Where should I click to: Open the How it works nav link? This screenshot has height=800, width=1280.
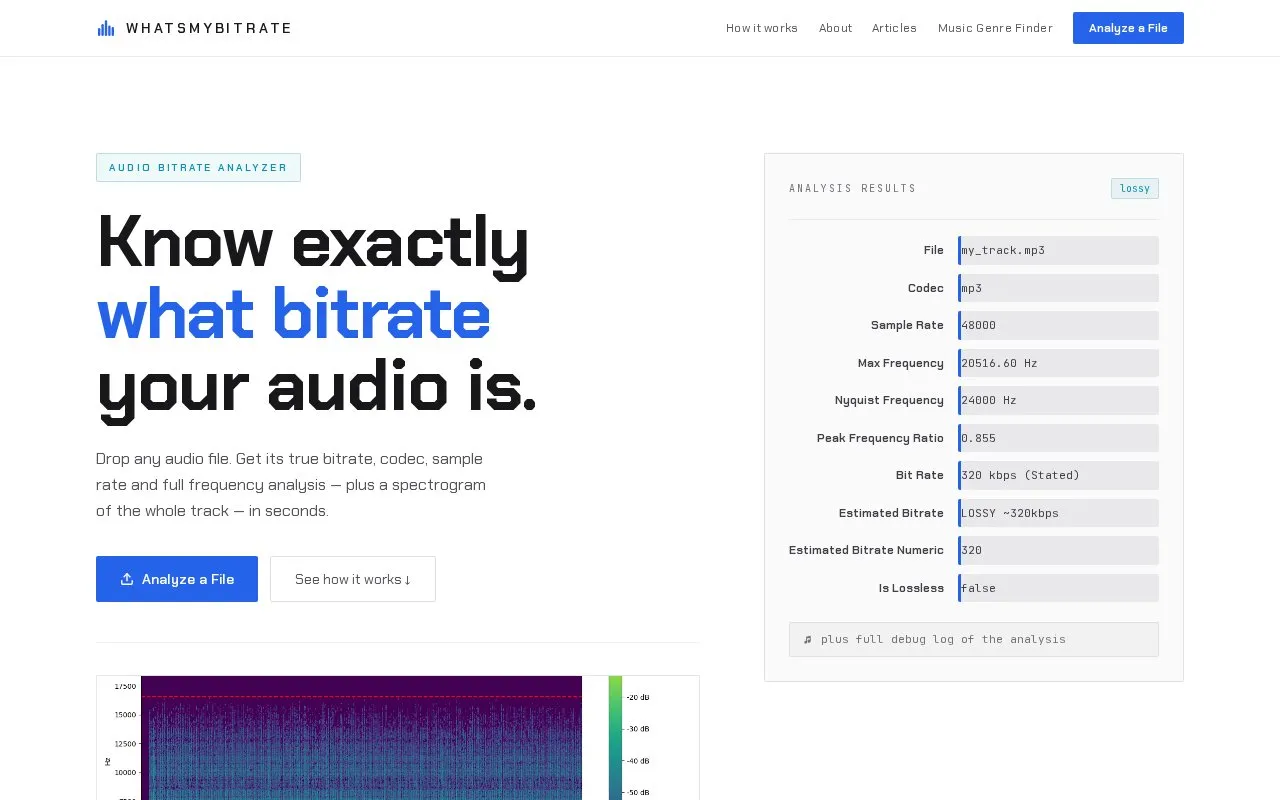click(x=762, y=28)
